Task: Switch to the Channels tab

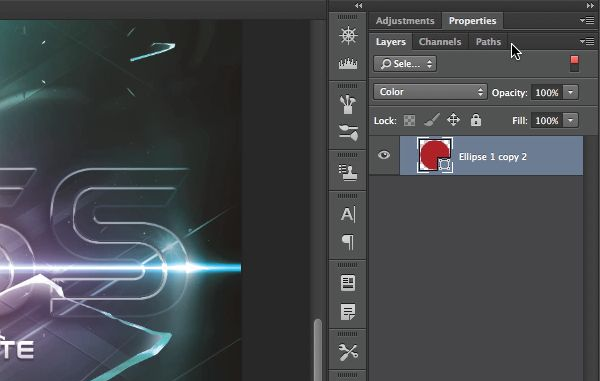Action: 440,41
